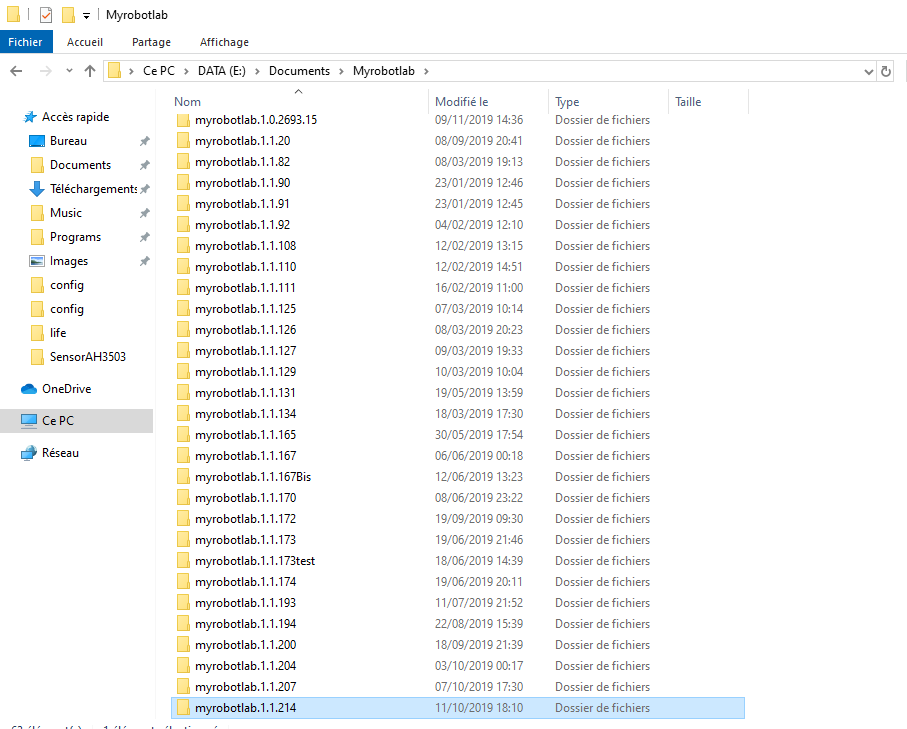Image resolution: width=907 pixels, height=729 pixels.
Task: Click the myrobotlab.1.1.214 folder icon
Action: (183, 708)
